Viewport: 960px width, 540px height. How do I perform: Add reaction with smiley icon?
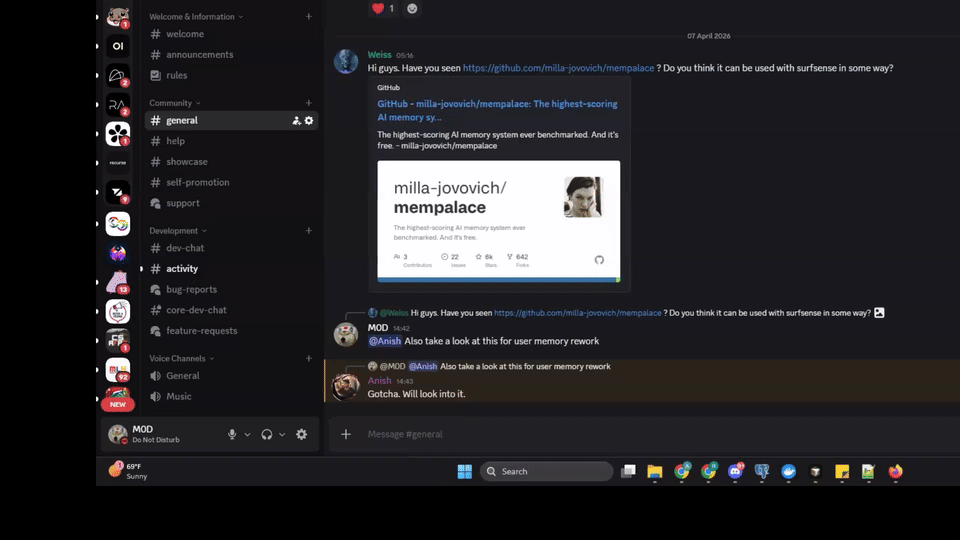coord(412,9)
